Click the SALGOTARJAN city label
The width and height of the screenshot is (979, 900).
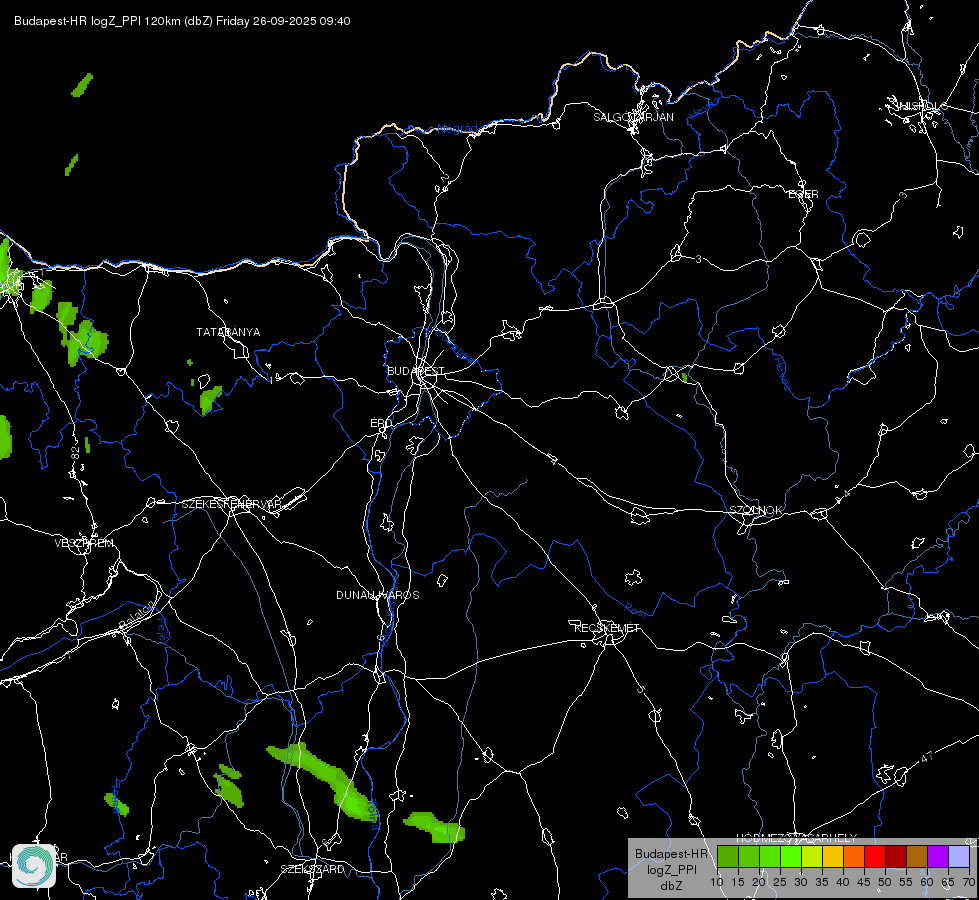click(x=633, y=117)
